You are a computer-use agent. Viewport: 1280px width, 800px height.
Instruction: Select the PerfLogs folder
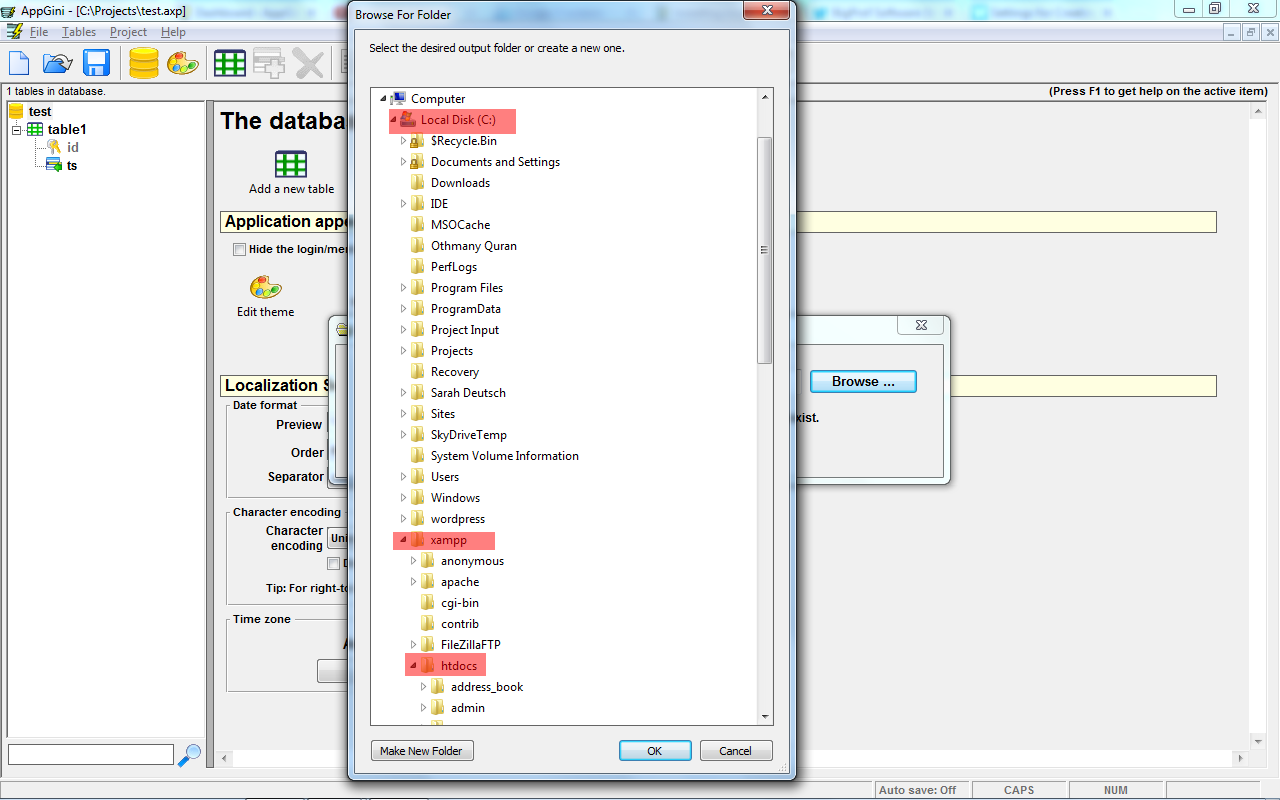(454, 267)
